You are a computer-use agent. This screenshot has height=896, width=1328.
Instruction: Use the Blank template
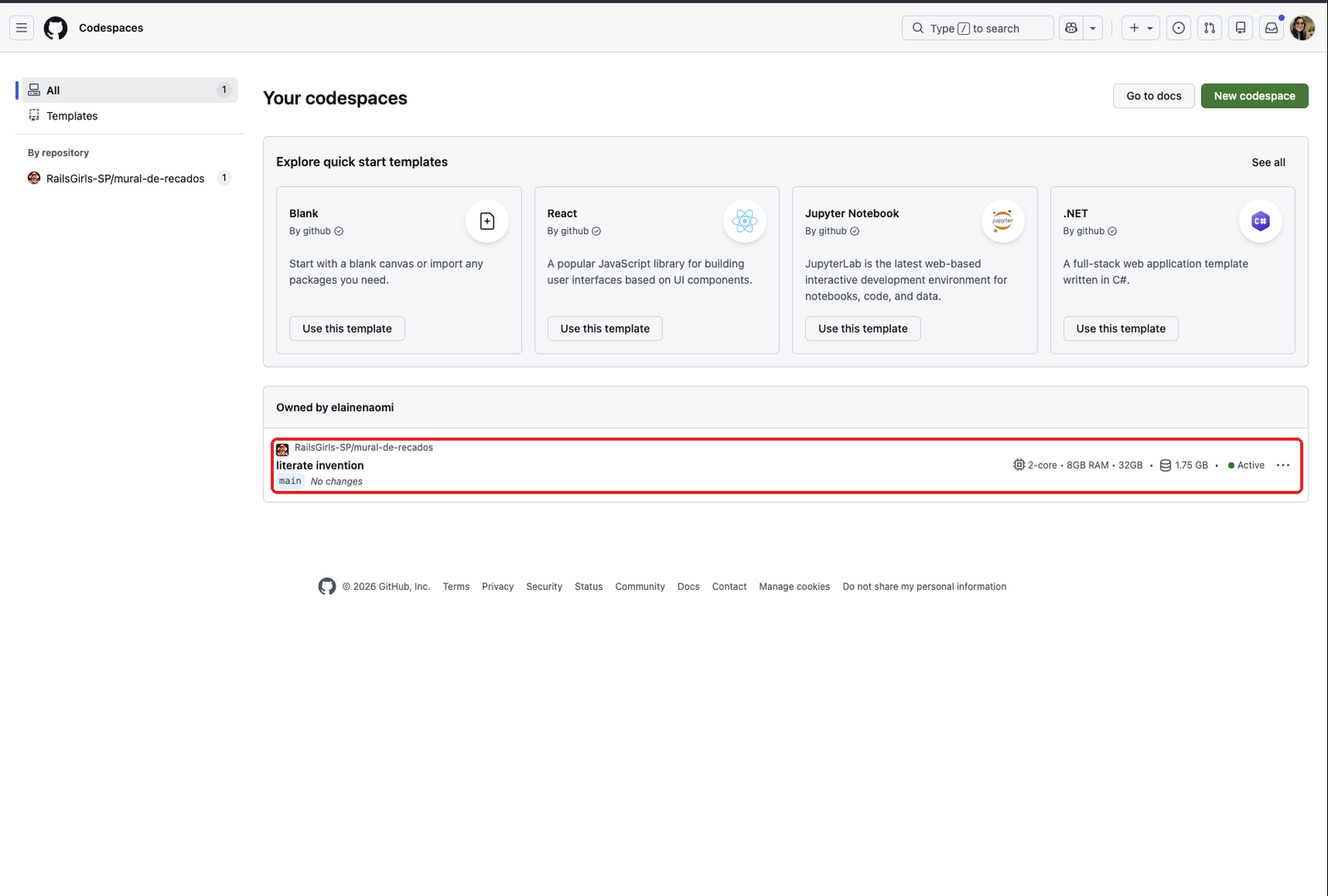(x=347, y=329)
